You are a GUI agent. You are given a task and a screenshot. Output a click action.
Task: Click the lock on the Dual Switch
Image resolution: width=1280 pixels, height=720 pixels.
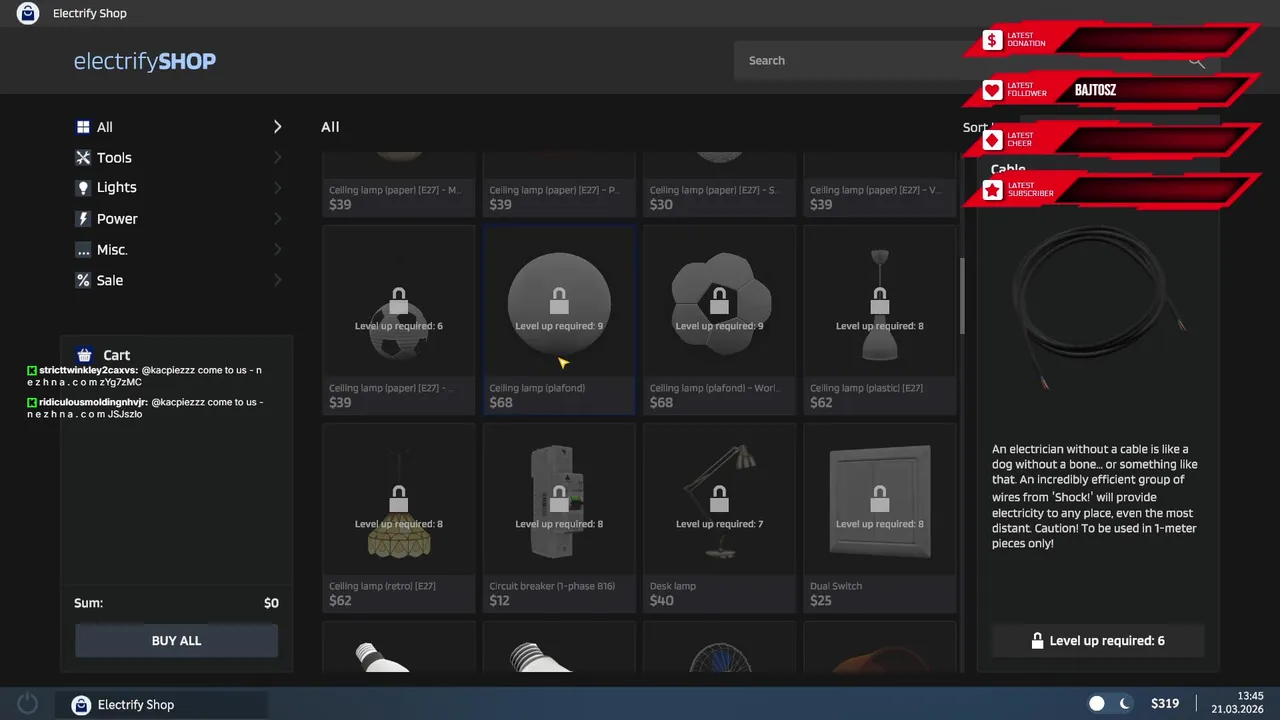point(880,499)
